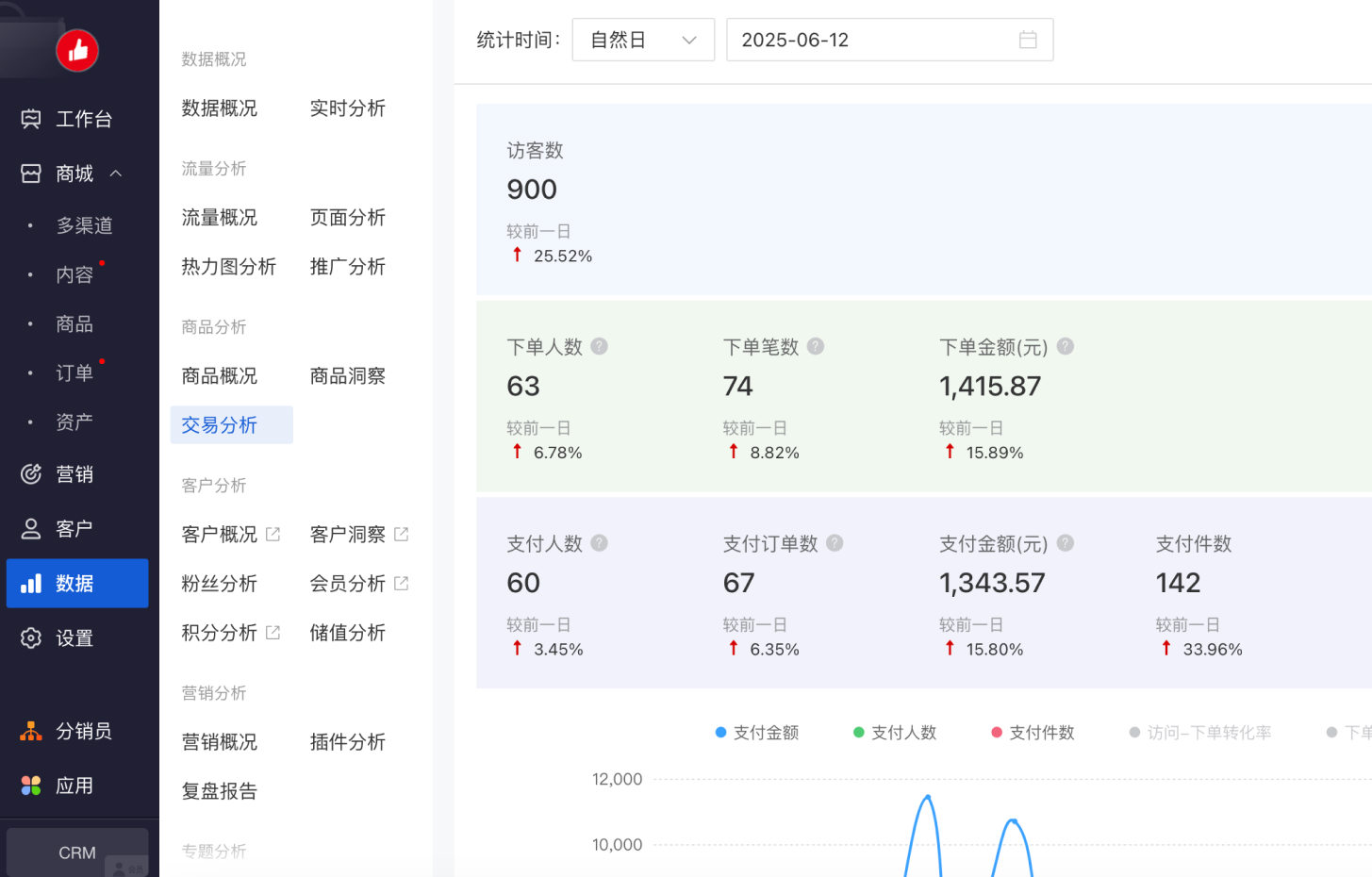Toggle the 支付金额 chart series
The height and width of the screenshot is (877, 1372).
(756, 732)
